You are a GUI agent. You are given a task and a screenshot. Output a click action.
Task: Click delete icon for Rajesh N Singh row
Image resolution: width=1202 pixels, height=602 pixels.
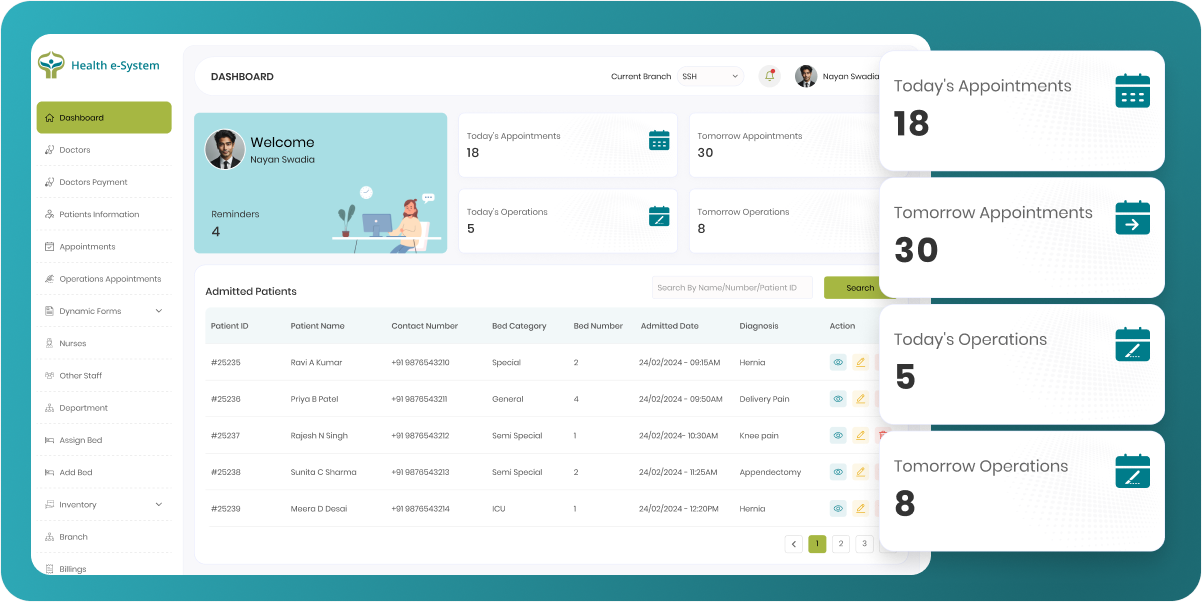pyautogui.click(x=881, y=435)
